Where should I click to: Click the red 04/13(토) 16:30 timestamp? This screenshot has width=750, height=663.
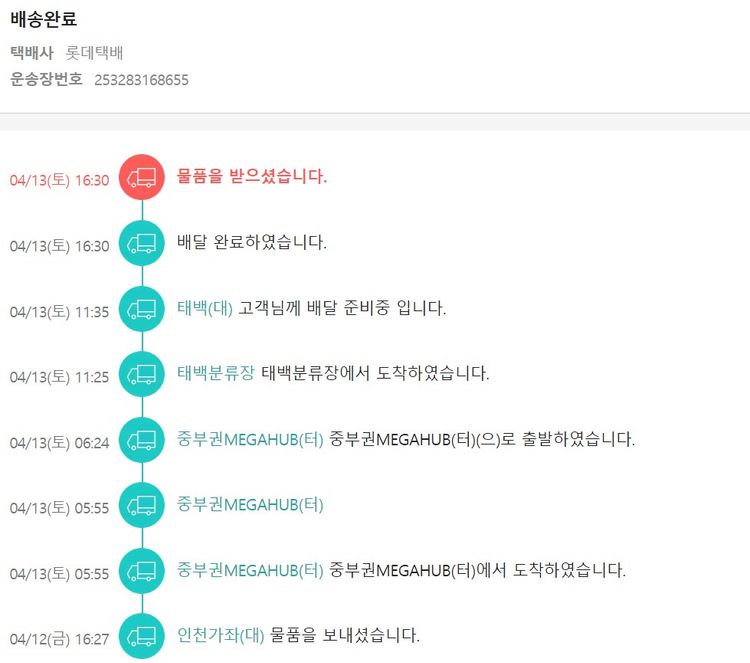[x=59, y=180]
